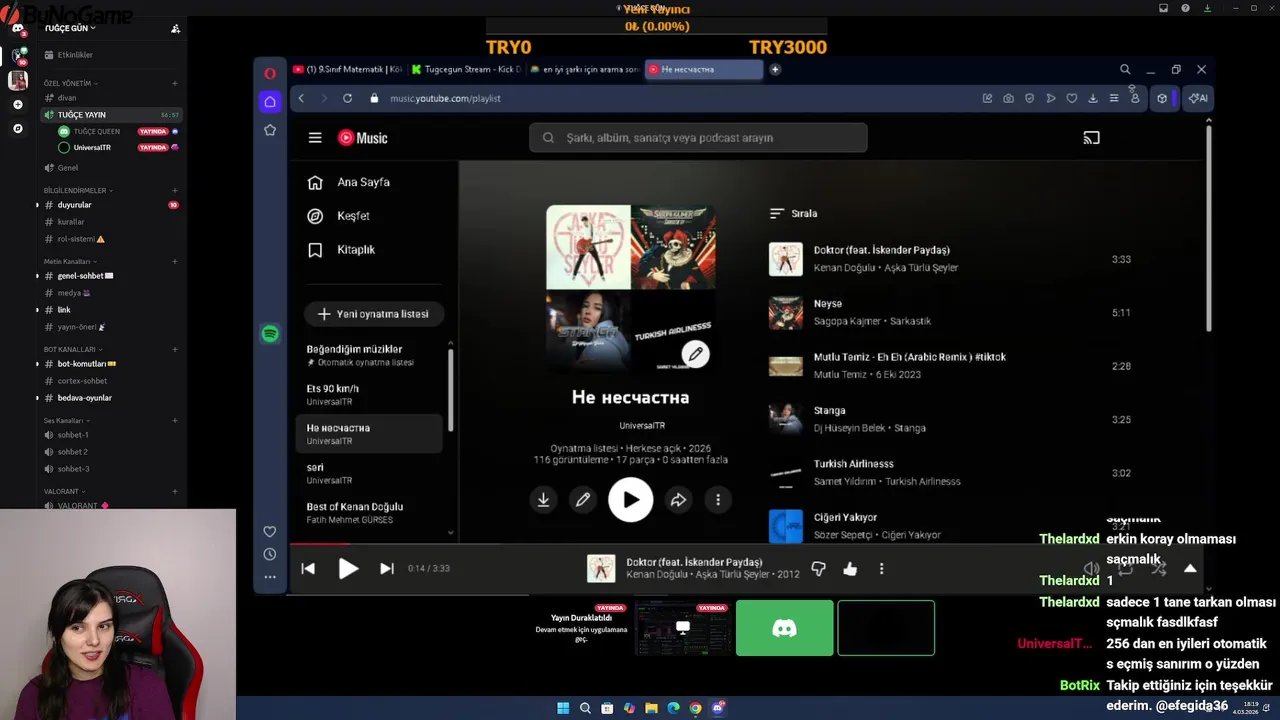Expand the player page with the up arrow
1280x720 pixels.
pyautogui.click(x=1190, y=568)
